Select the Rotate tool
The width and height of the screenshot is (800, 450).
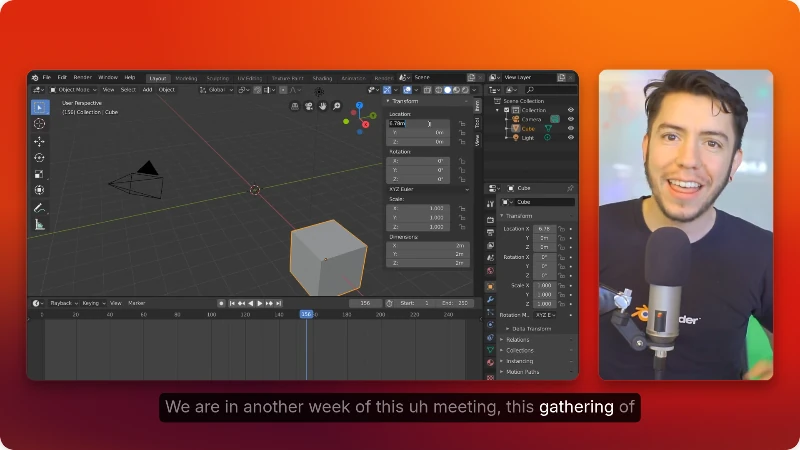tap(39, 158)
